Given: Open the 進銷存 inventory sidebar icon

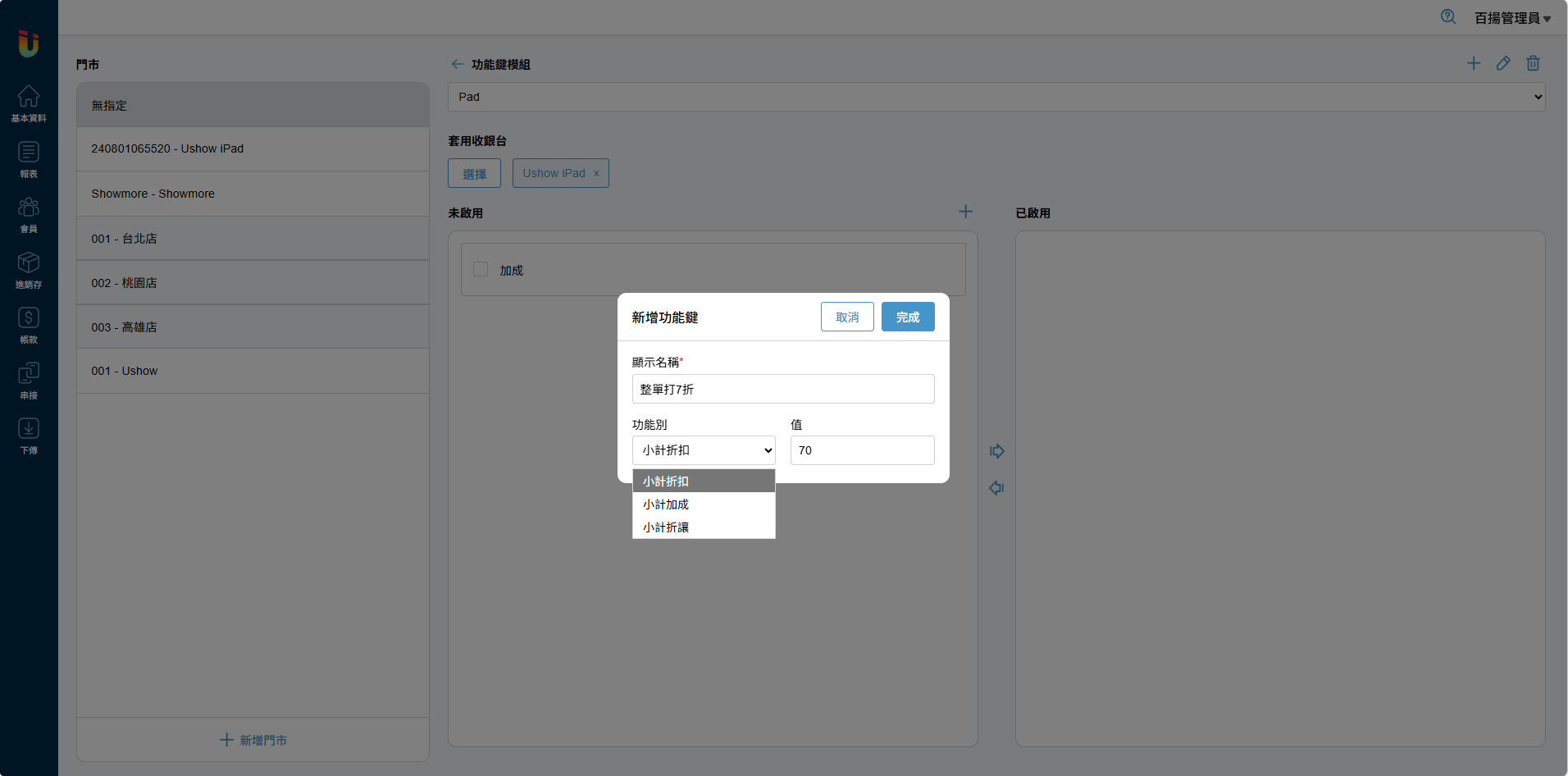Looking at the screenshot, I should 29,270.
